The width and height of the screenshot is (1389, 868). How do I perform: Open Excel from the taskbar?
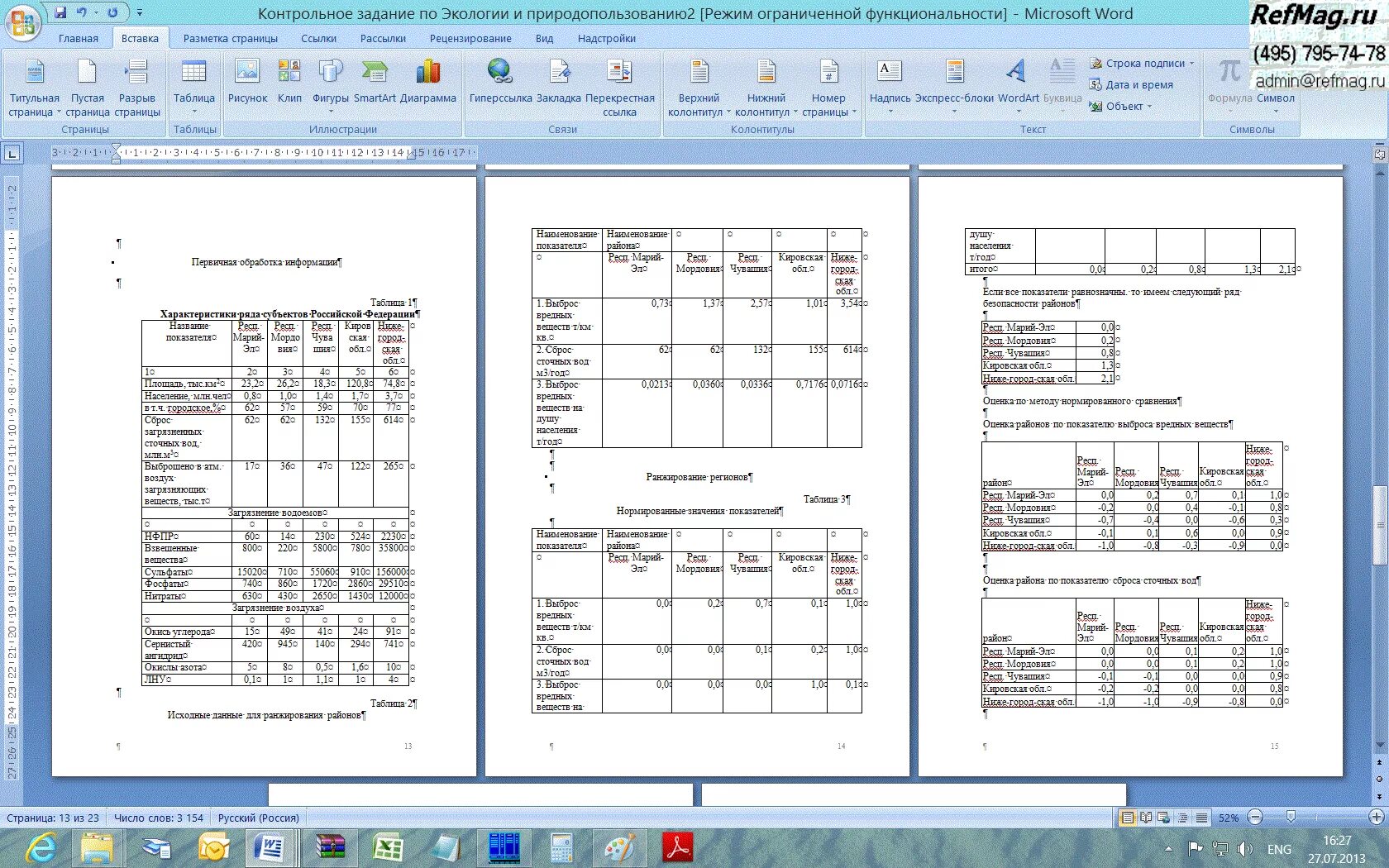[387, 848]
